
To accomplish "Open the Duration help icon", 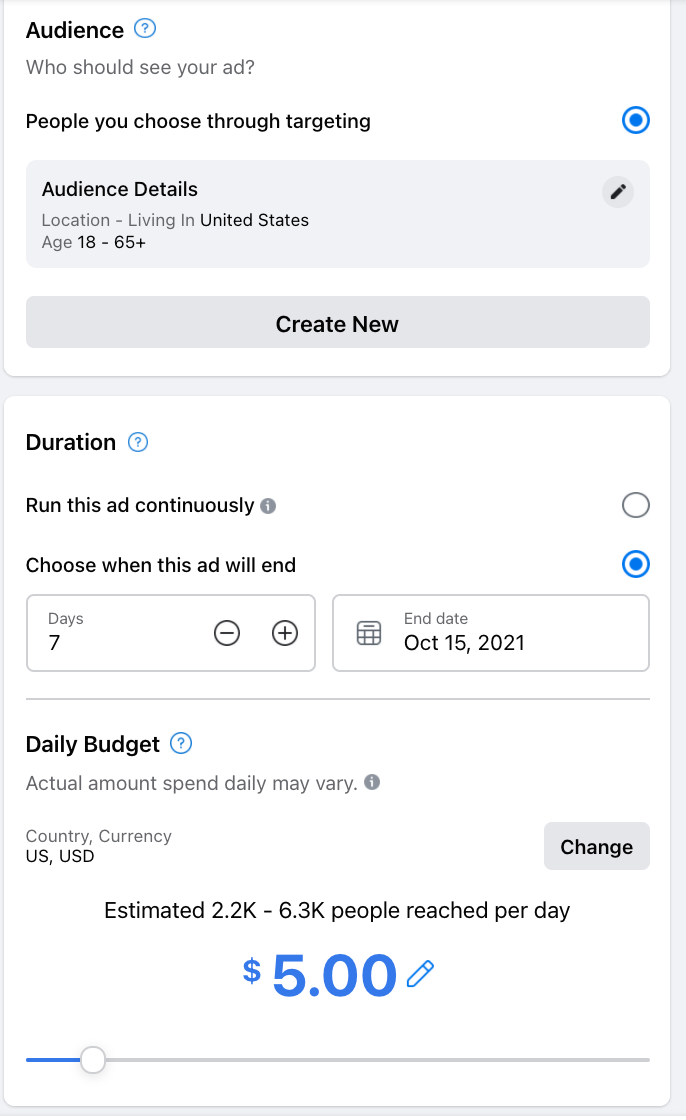I will (139, 442).
